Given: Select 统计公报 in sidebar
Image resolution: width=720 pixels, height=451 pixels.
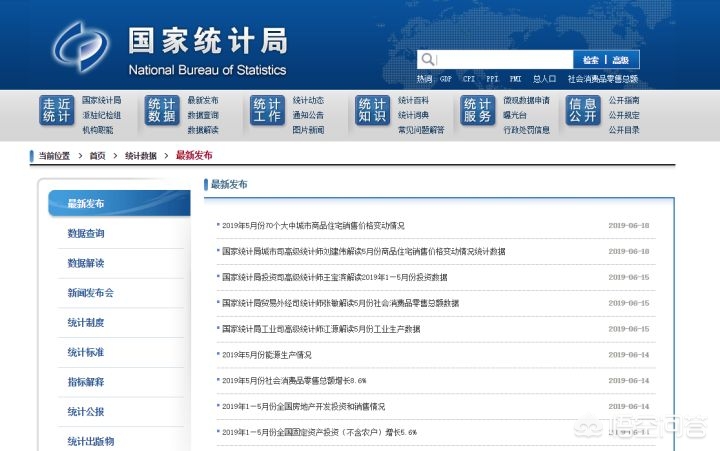Looking at the screenshot, I should [86, 412].
